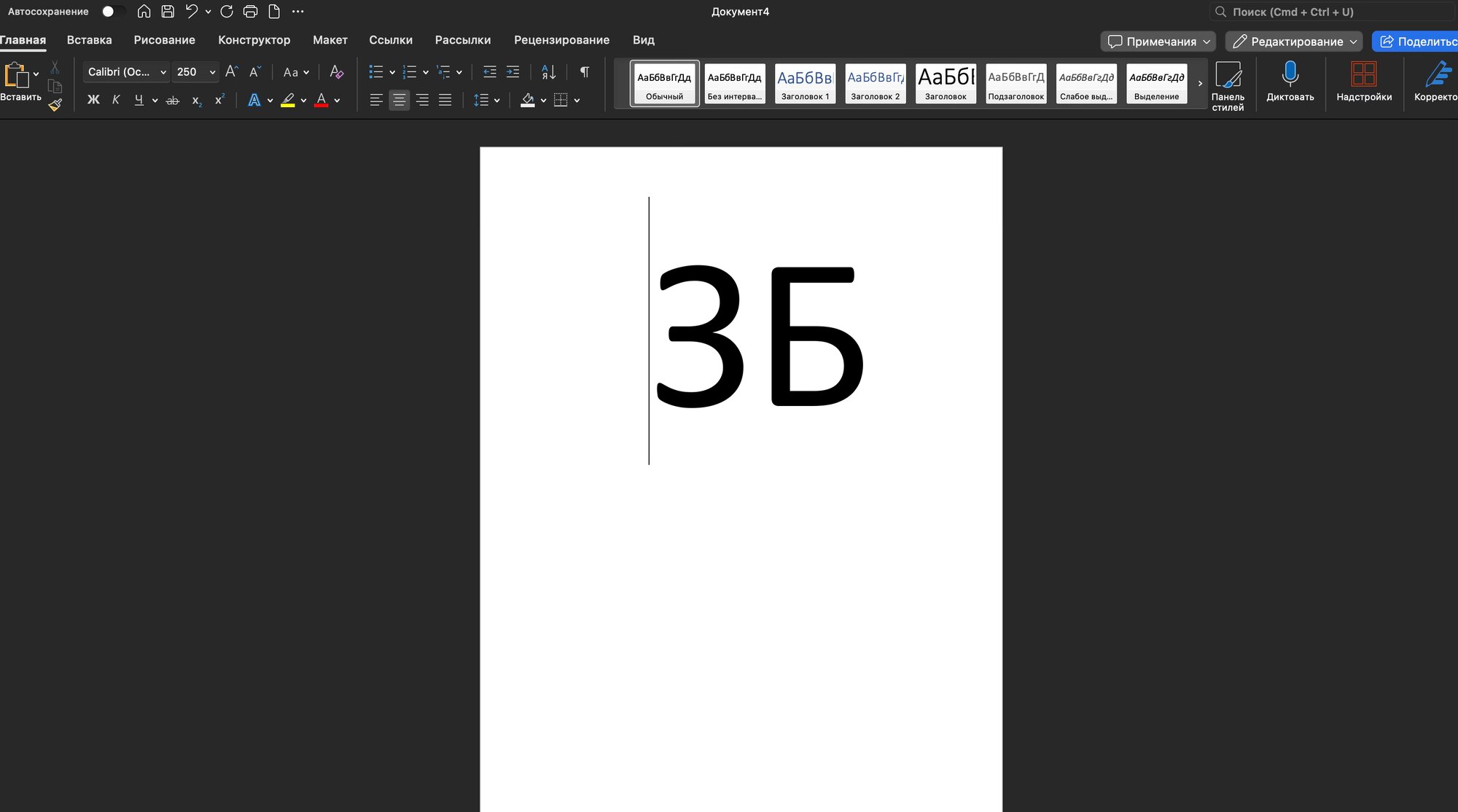Switch to the Рецензирование tab
The image size is (1458, 812).
(x=562, y=40)
